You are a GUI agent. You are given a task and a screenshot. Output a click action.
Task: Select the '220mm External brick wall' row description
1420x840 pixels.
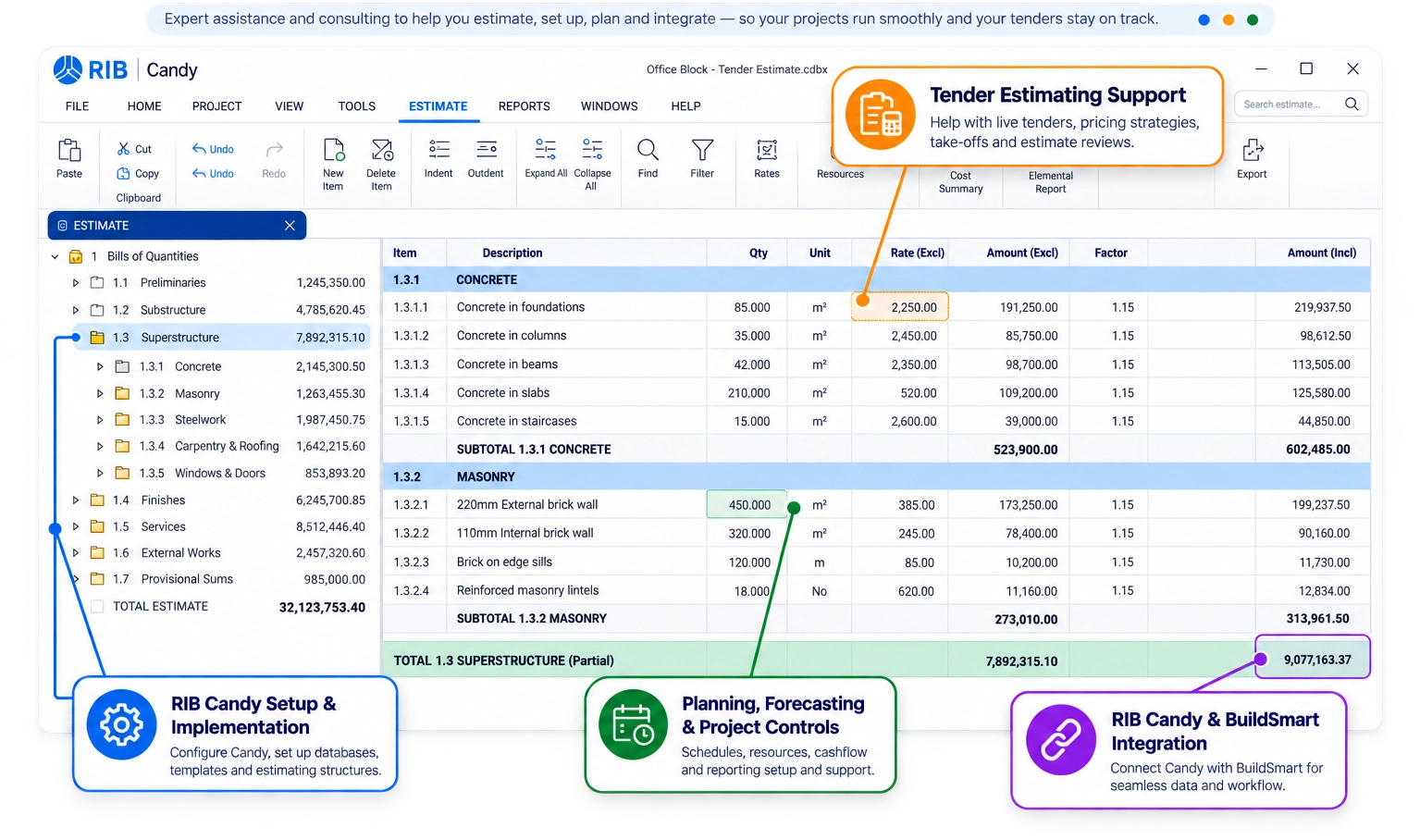527,505
